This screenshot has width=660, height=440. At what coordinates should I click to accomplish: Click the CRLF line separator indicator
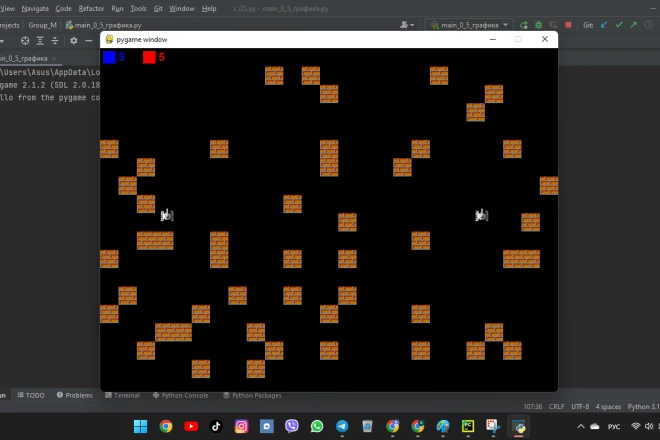(556, 407)
